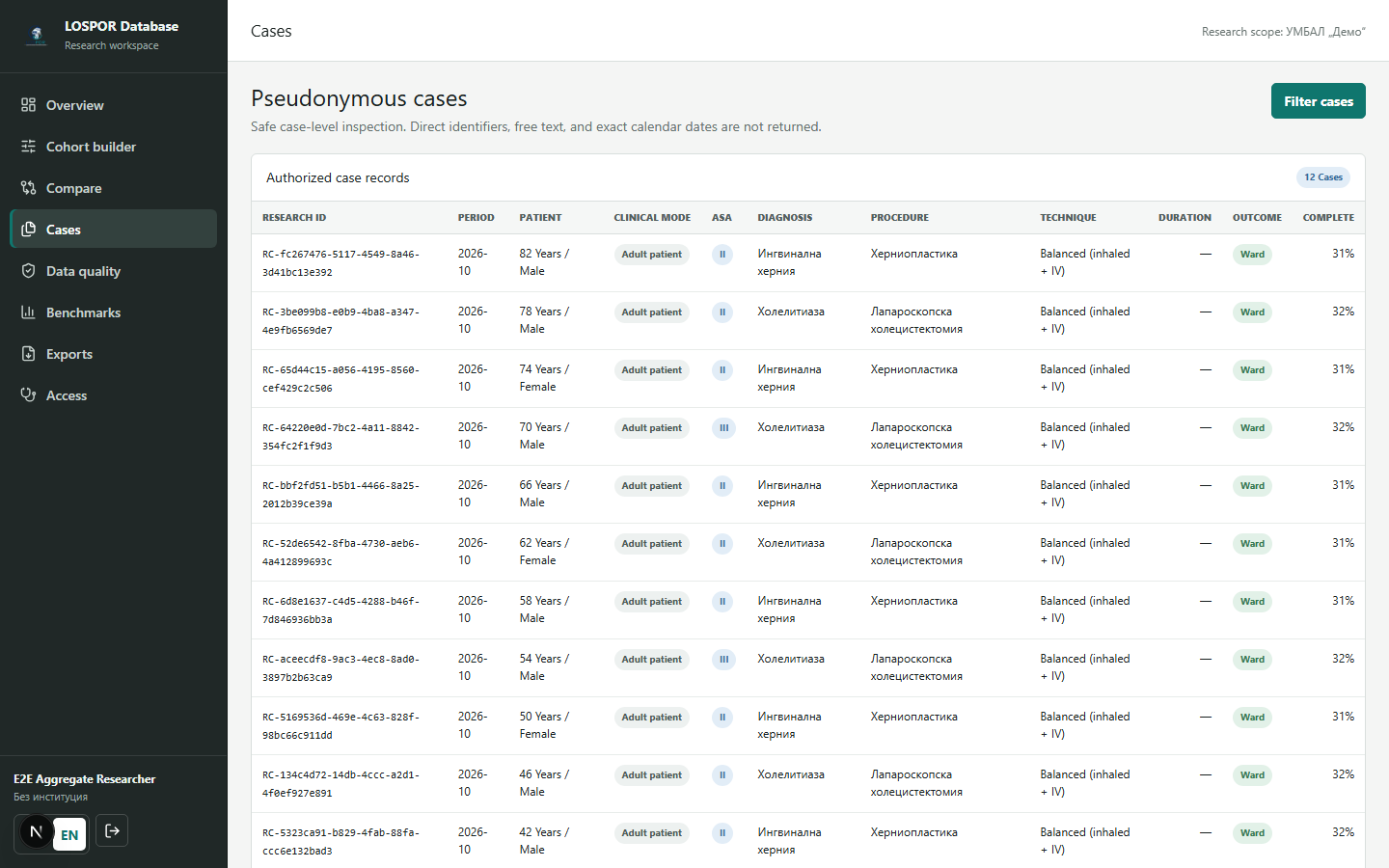The image size is (1389, 868).
Task: Click the ASA III badge for 54 Years patient
Action: [723, 660]
